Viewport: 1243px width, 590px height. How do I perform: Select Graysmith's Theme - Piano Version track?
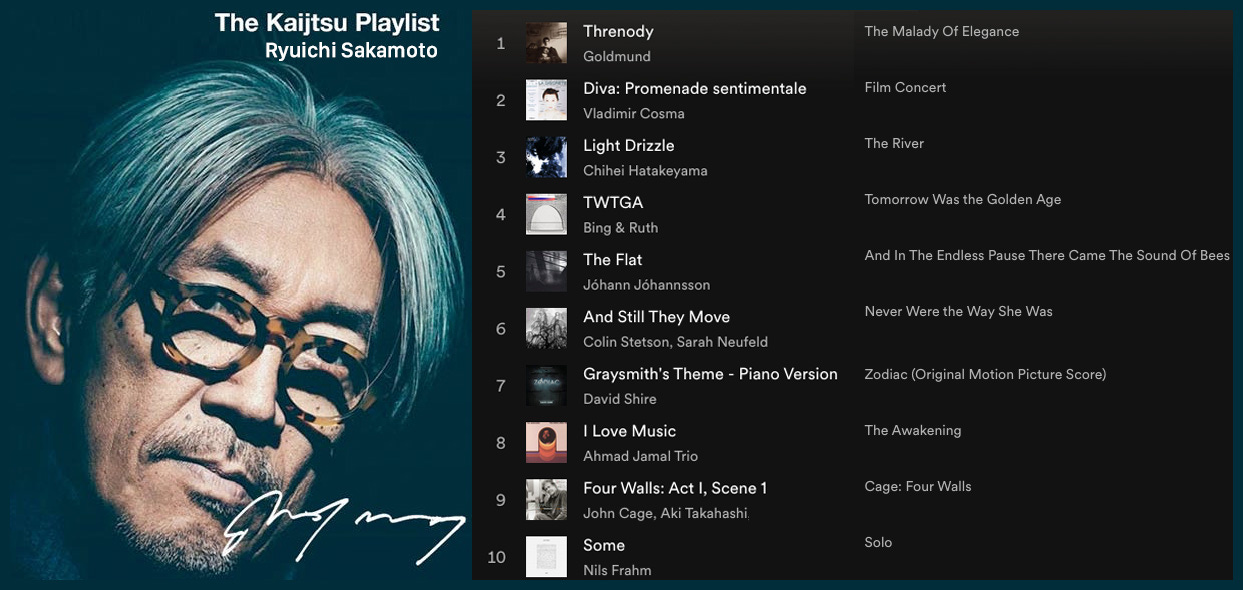710,374
